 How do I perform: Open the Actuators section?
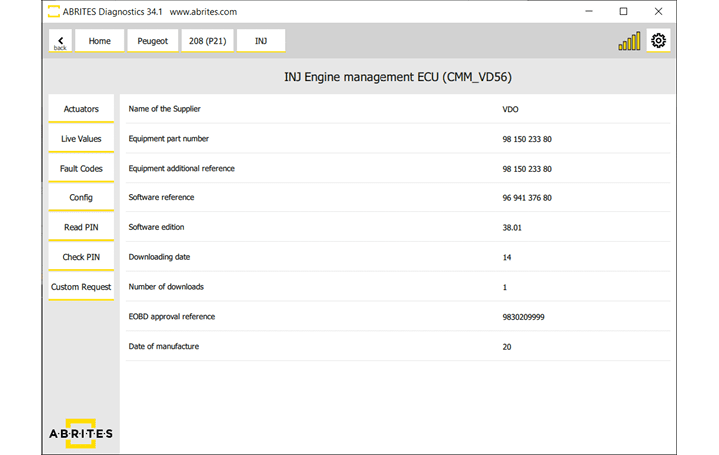pos(81,109)
